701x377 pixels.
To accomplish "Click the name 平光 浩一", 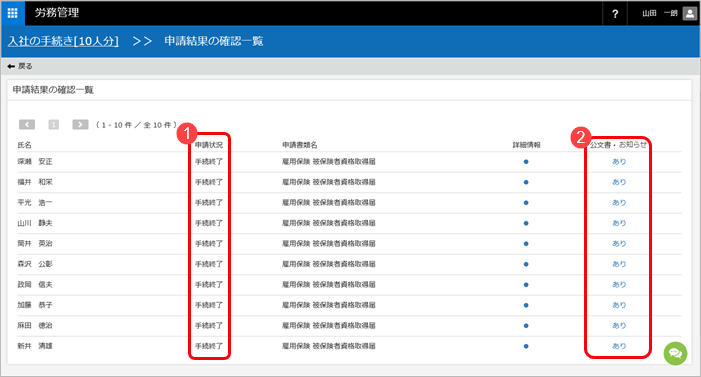I will tap(35, 203).
